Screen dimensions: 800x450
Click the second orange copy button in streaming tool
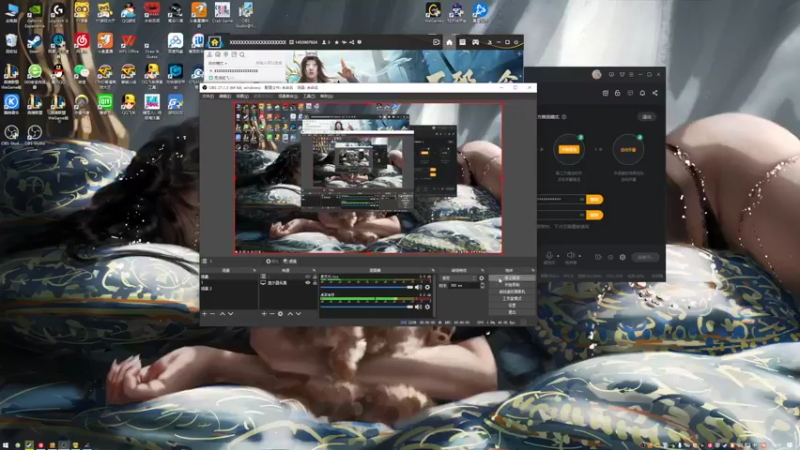[594, 215]
